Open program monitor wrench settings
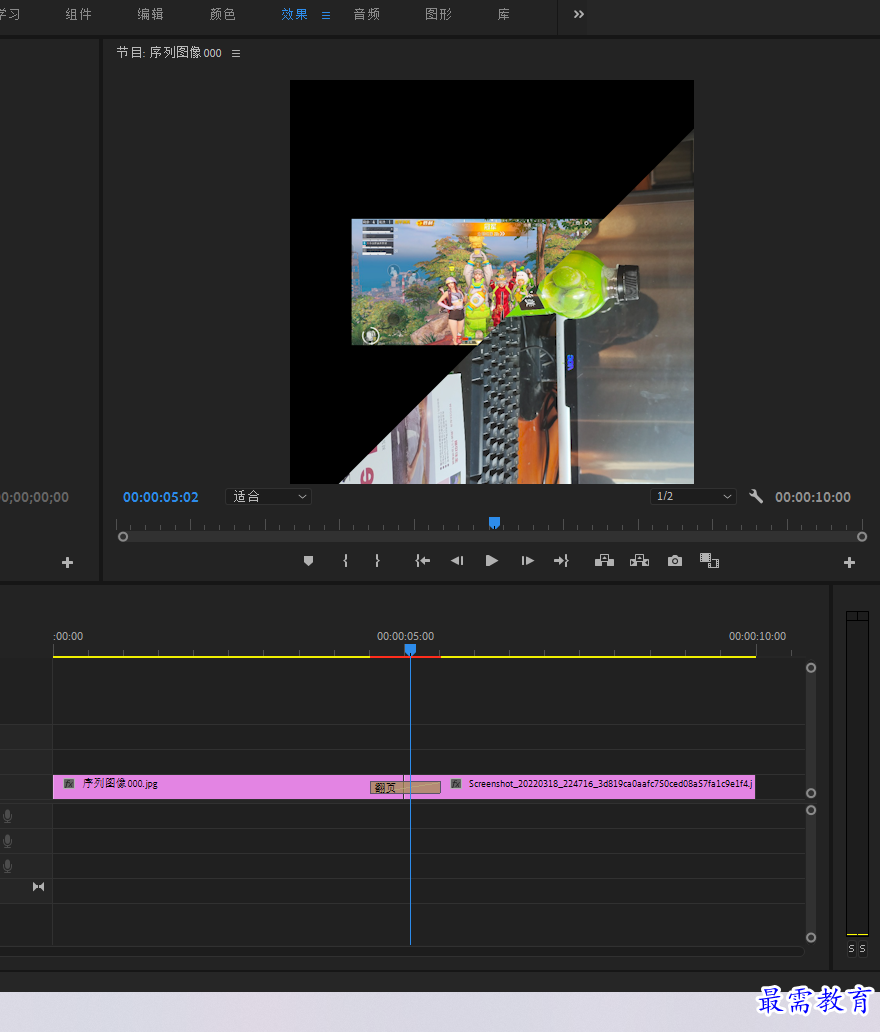Viewport: 880px width, 1032px height. (x=756, y=496)
